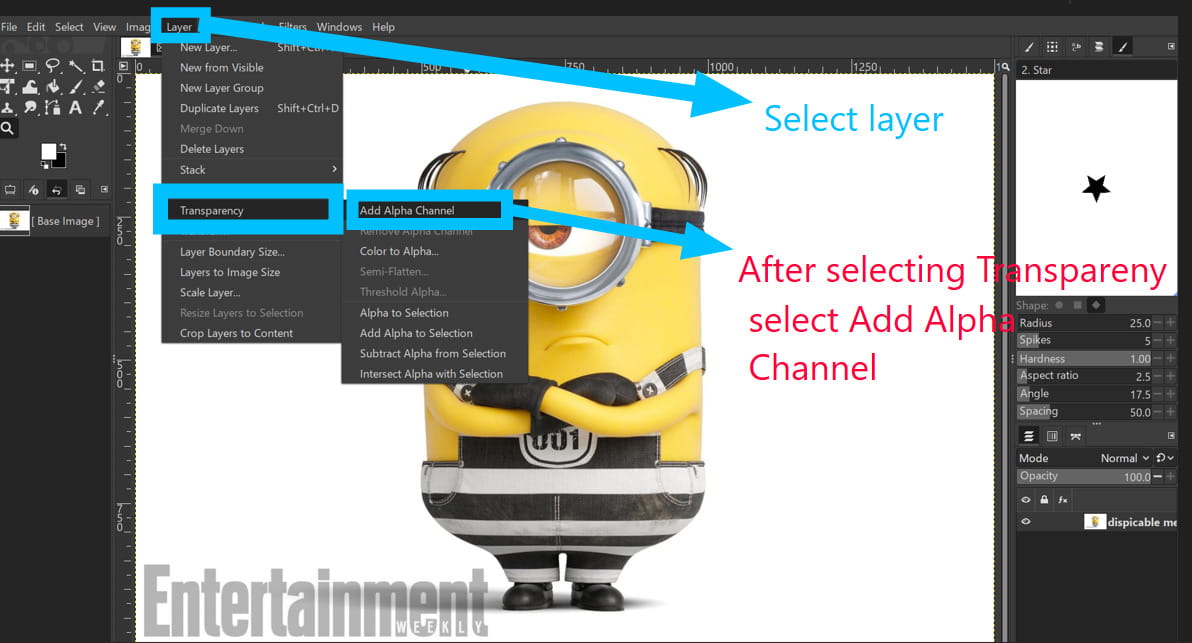Open the File menu
Viewport: 1192px width, 643px height.
point(9,27)
